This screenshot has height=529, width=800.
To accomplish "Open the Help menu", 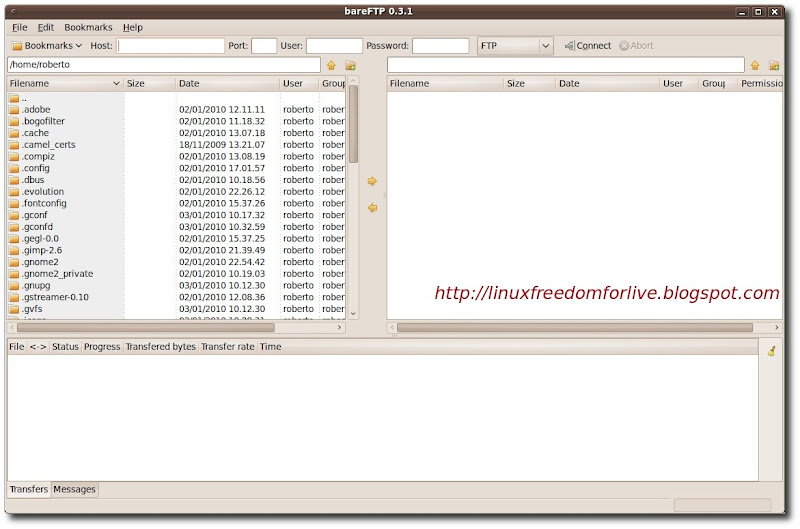I will [x=133, y=27].
